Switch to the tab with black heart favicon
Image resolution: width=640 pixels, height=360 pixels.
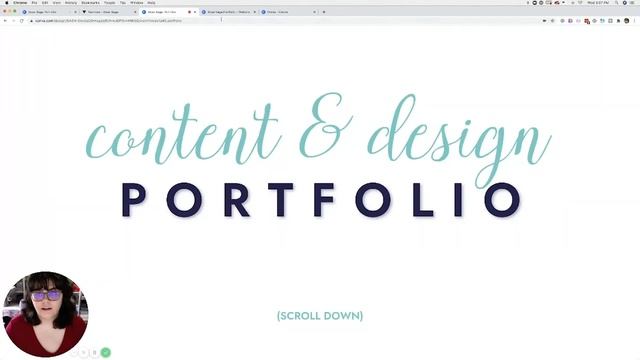[108, 12]
